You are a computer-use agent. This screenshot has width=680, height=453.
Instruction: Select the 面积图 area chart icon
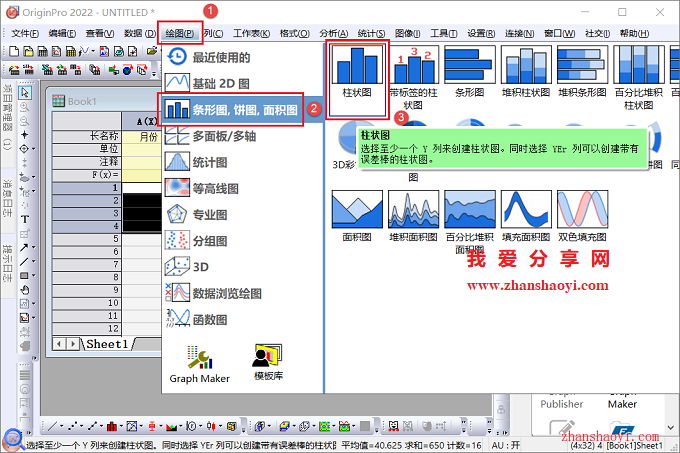coord(357,209)
